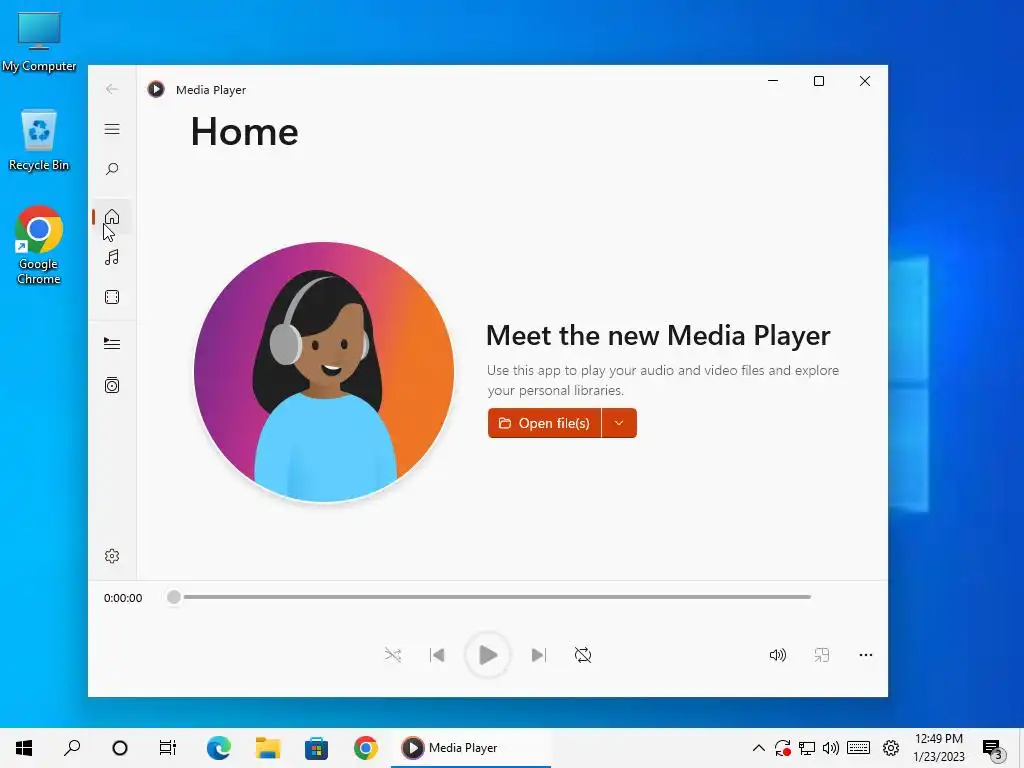Screen dimensions: 1024x768
Task: Open the Video library icon
Action: click(x=112, y=297)
